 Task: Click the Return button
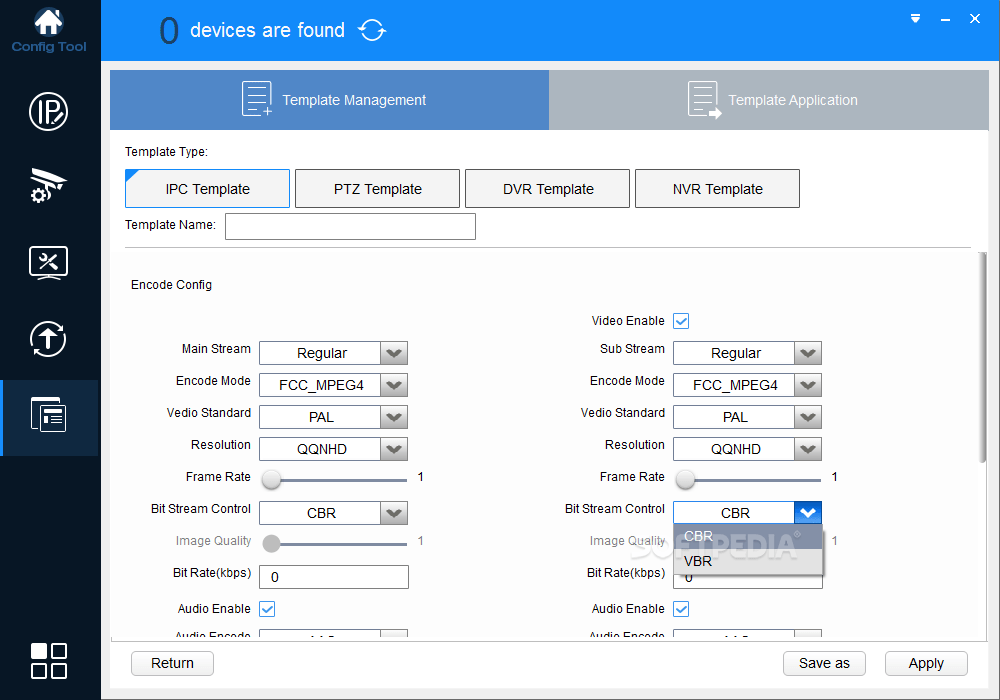tap(172, 663)
